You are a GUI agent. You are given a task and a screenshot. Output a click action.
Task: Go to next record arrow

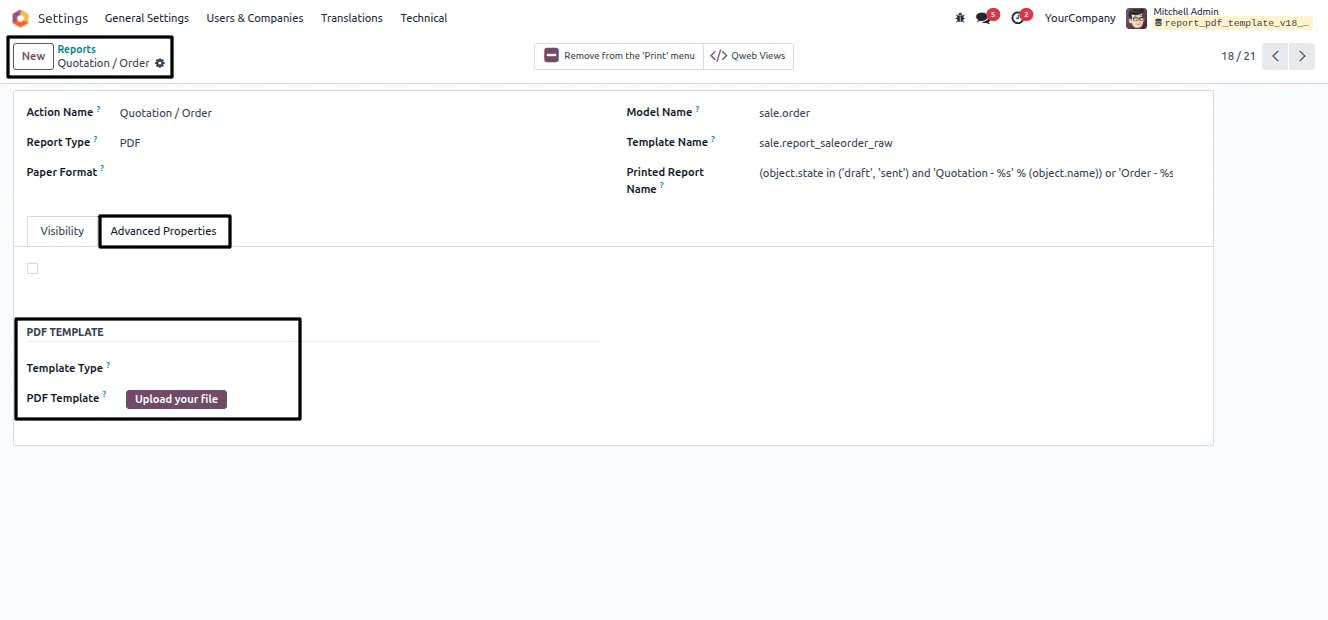[1302, 56]
